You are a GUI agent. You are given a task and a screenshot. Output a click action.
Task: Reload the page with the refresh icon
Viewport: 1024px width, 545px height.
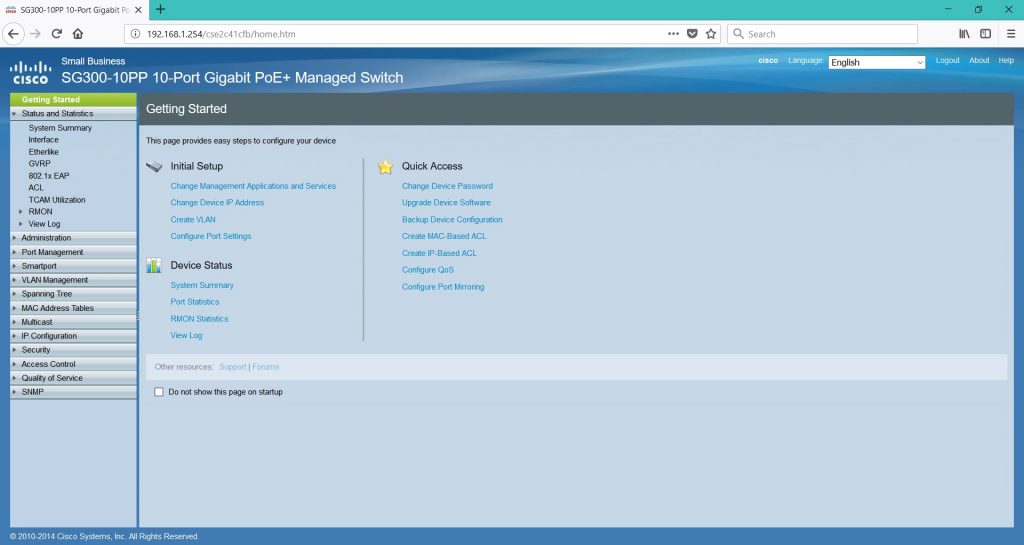click(x=57, y=34)
